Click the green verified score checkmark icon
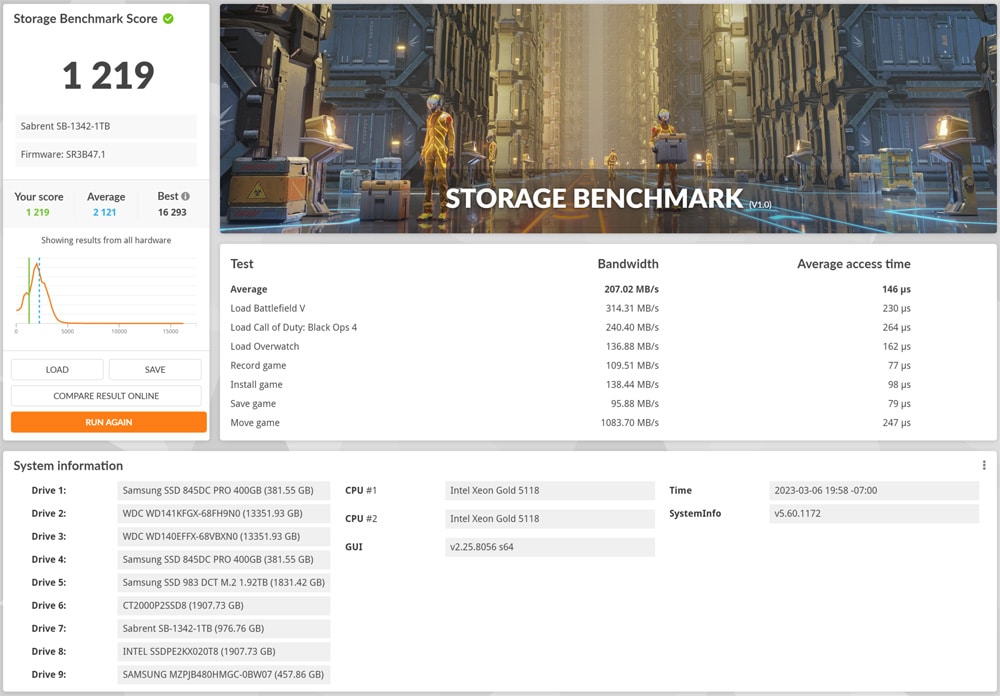1000x696 pixels. (168, 19)
